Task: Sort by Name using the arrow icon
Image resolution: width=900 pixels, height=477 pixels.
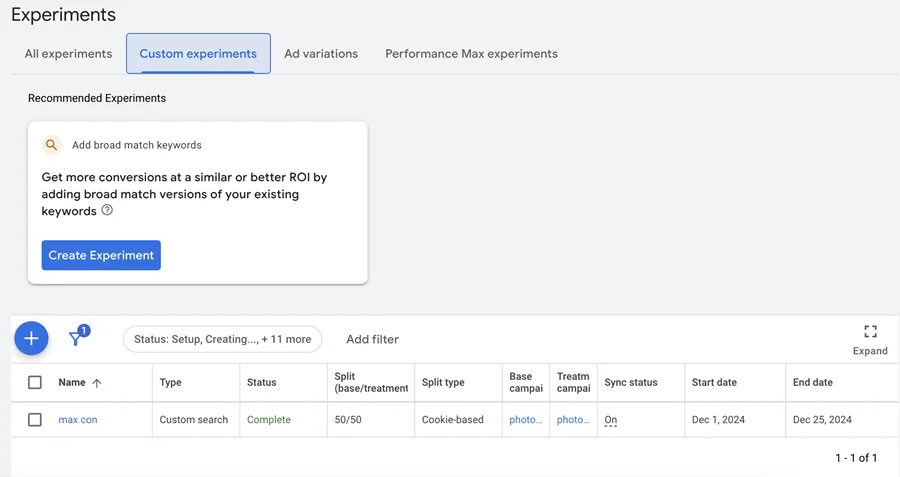Action: (x=96, y=383)
